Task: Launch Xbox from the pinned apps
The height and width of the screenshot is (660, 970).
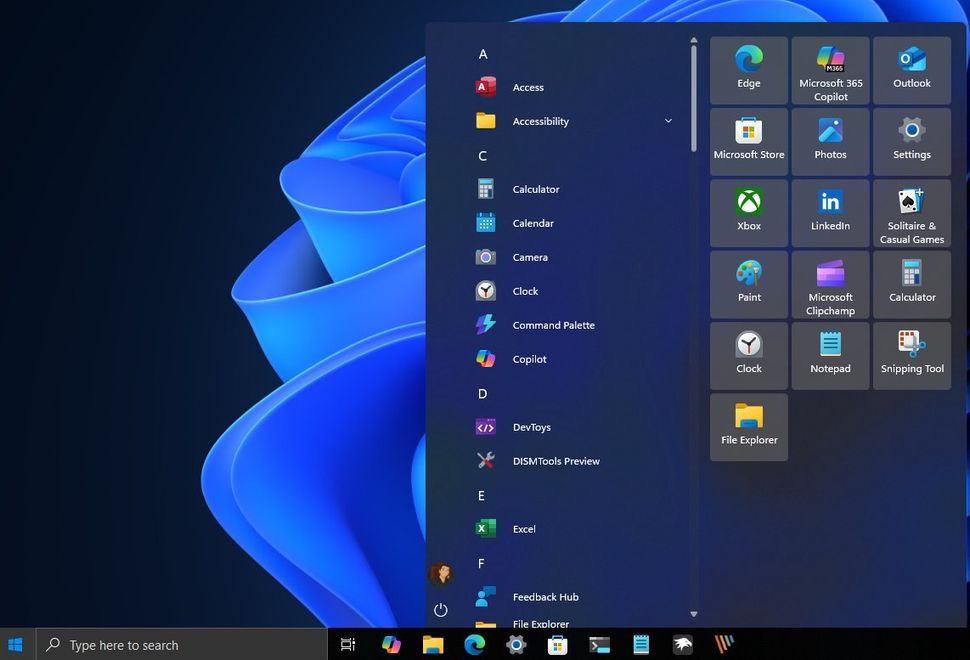Action: click(748, 212)
